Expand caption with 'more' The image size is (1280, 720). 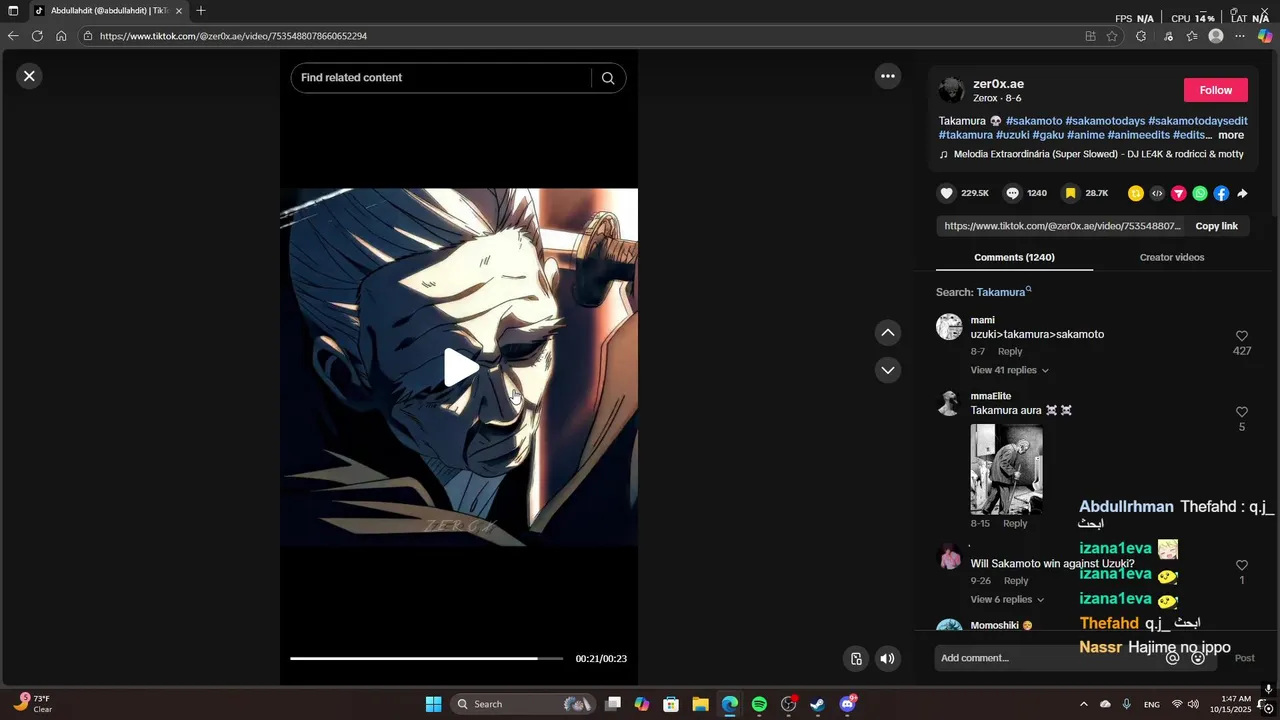pyautogui.click(x=1231, y=135)
